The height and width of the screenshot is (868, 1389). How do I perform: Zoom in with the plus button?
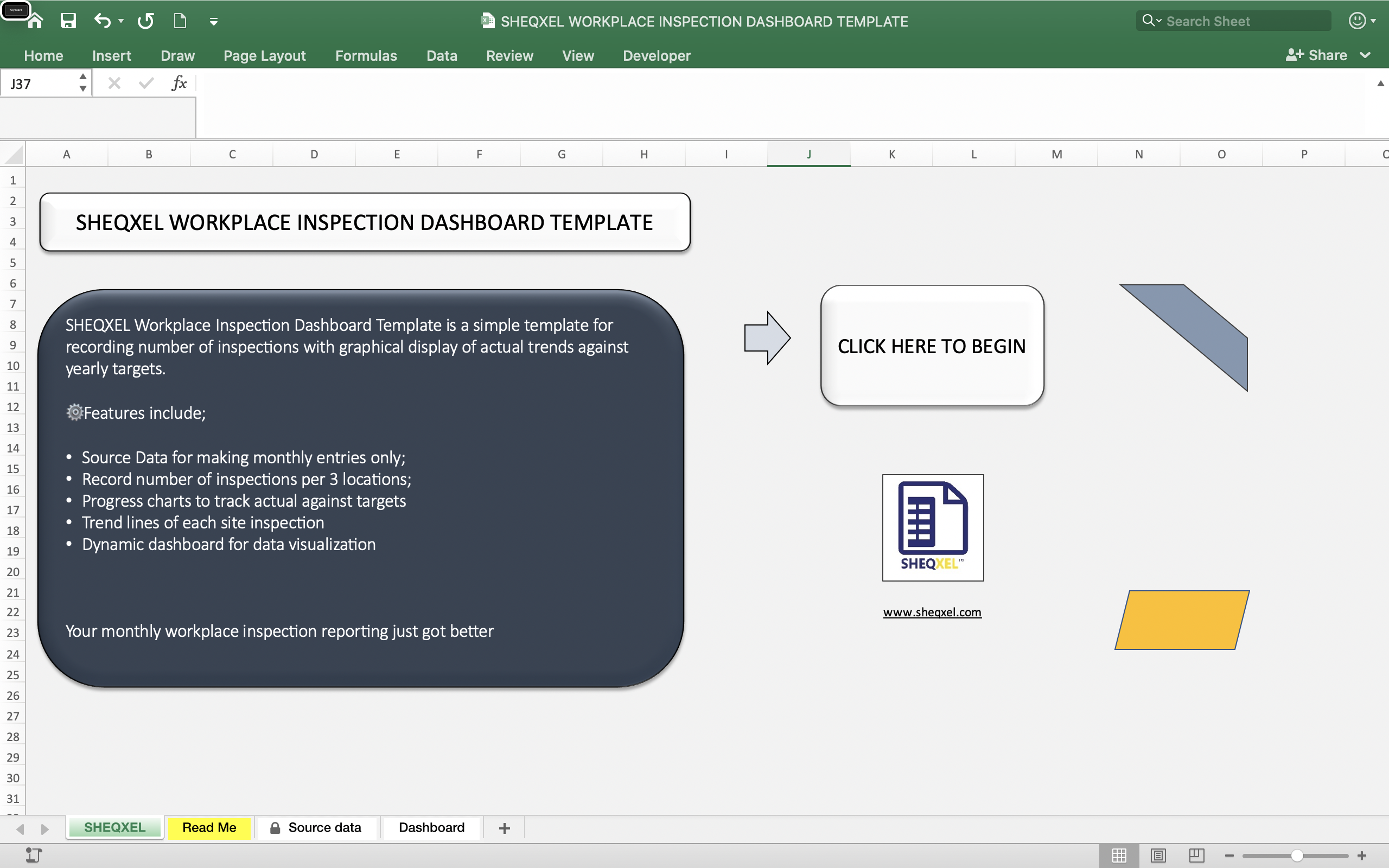1362,856
